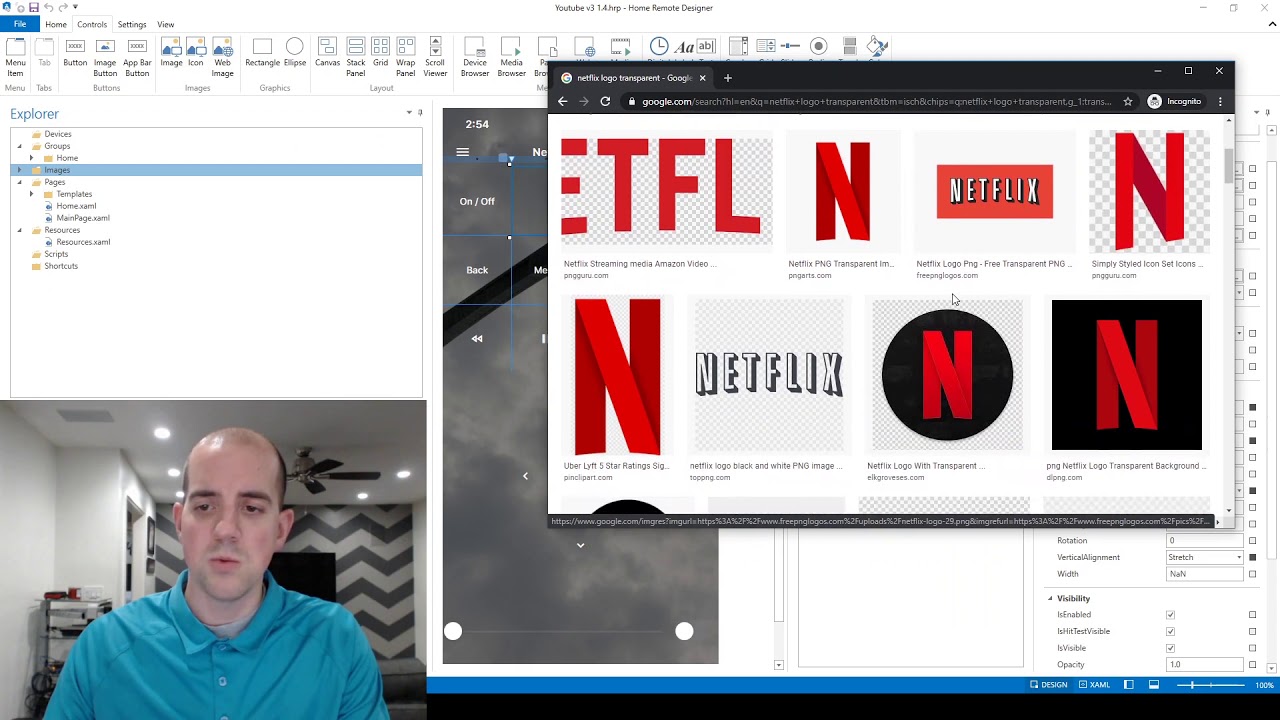Collapse the Groups tree node
The image size is (1280, 720).
pos(20,146)
